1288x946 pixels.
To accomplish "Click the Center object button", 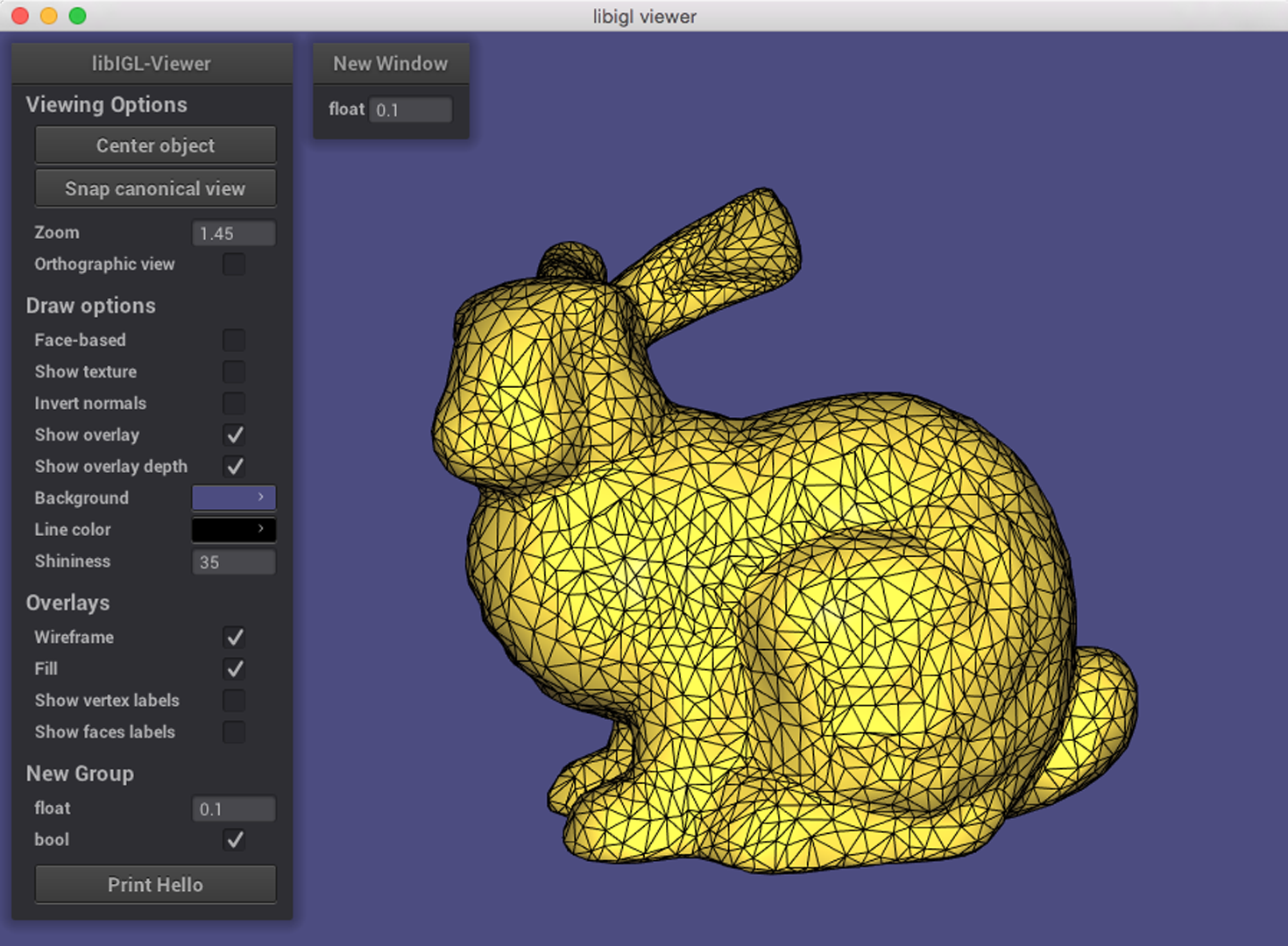I will 155,145.
